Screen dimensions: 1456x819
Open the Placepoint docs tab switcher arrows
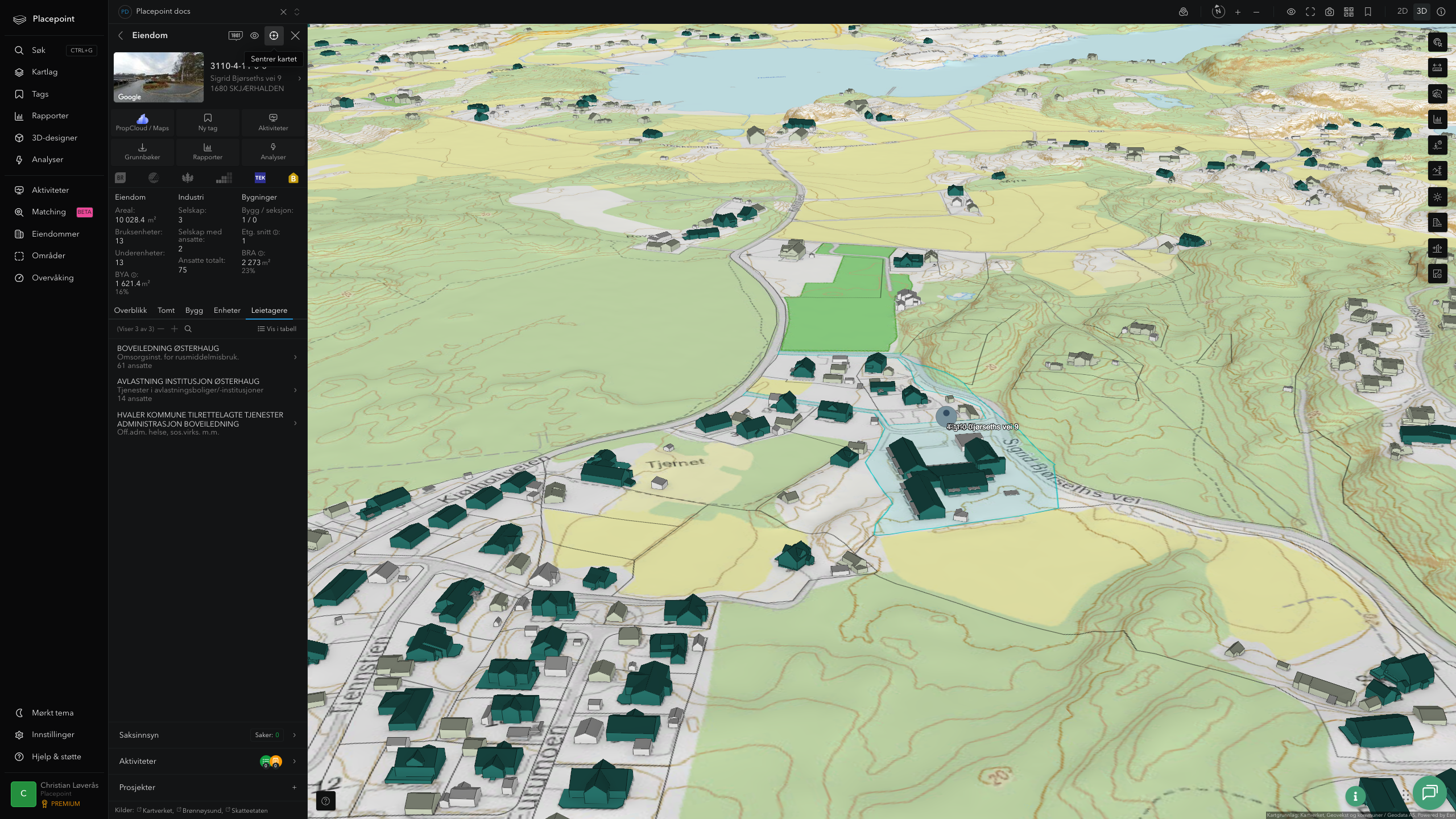click(x=297, y=11)
